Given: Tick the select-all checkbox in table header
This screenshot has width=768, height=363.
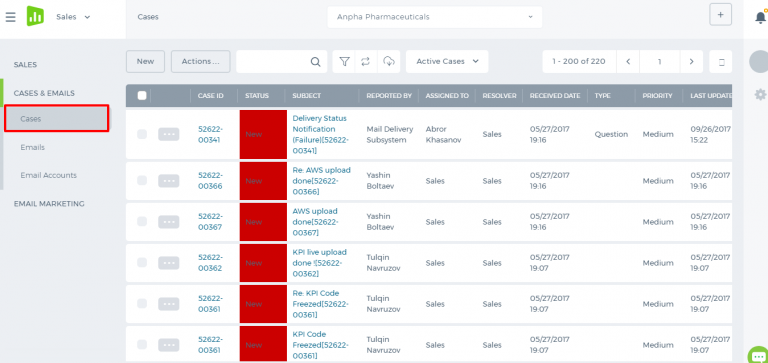Looking at the screenshot, I should pyautogui.click(x=142, y=96).
